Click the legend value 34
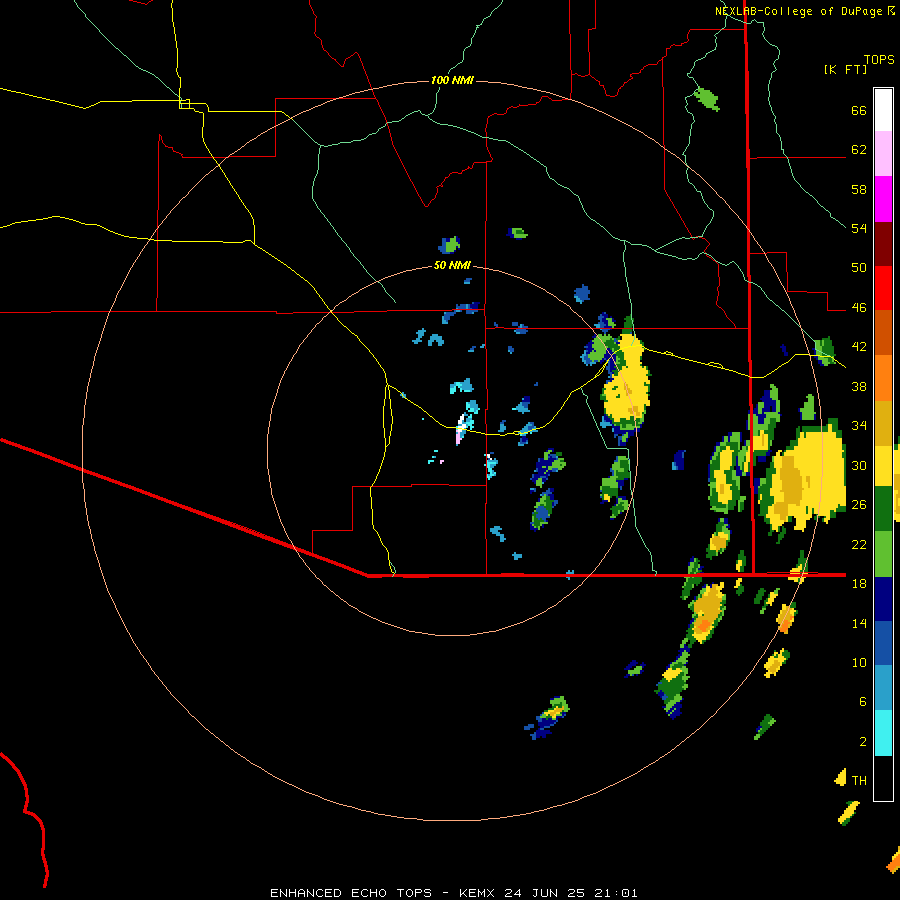This screenshot has width=900, height=900. 859,425
